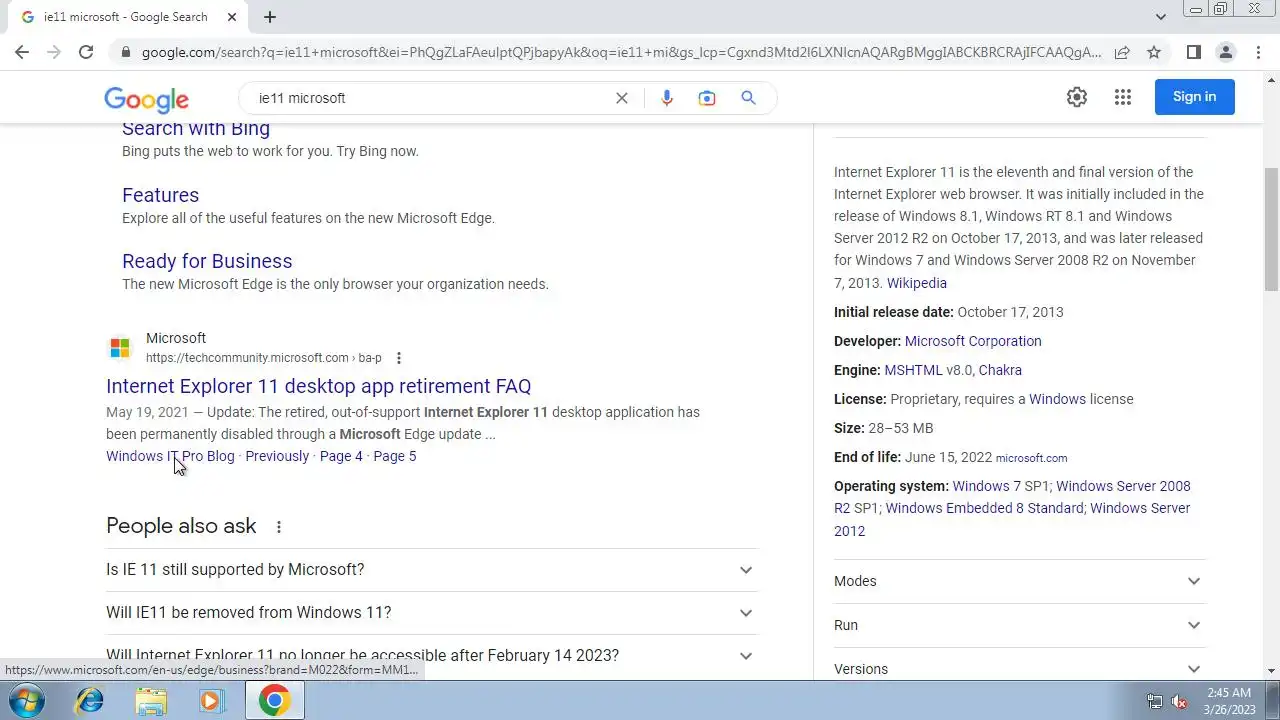1280x720 pixels.
Task: Start voice search with microphone
Action: coord(667,98)
